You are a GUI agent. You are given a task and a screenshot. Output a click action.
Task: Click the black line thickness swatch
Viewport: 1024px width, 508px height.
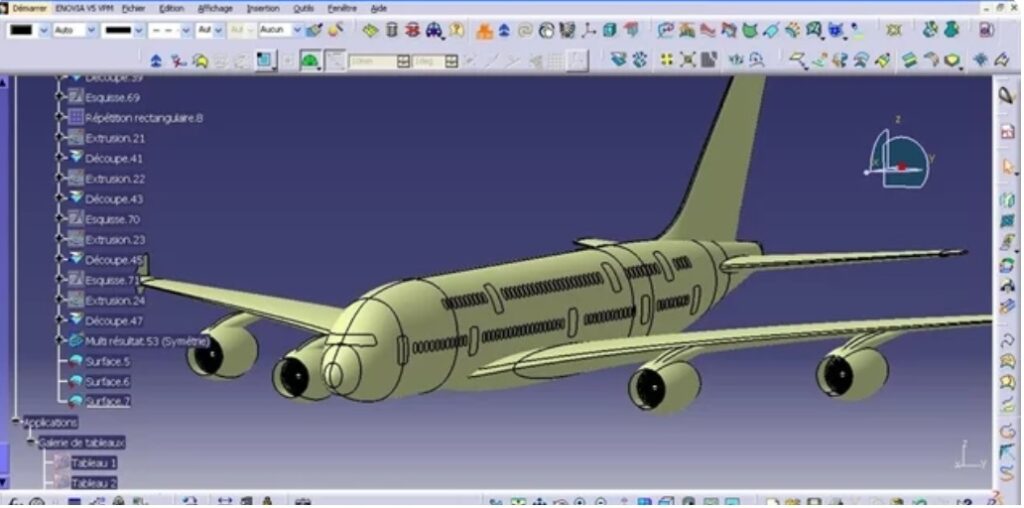pos(118,30)
